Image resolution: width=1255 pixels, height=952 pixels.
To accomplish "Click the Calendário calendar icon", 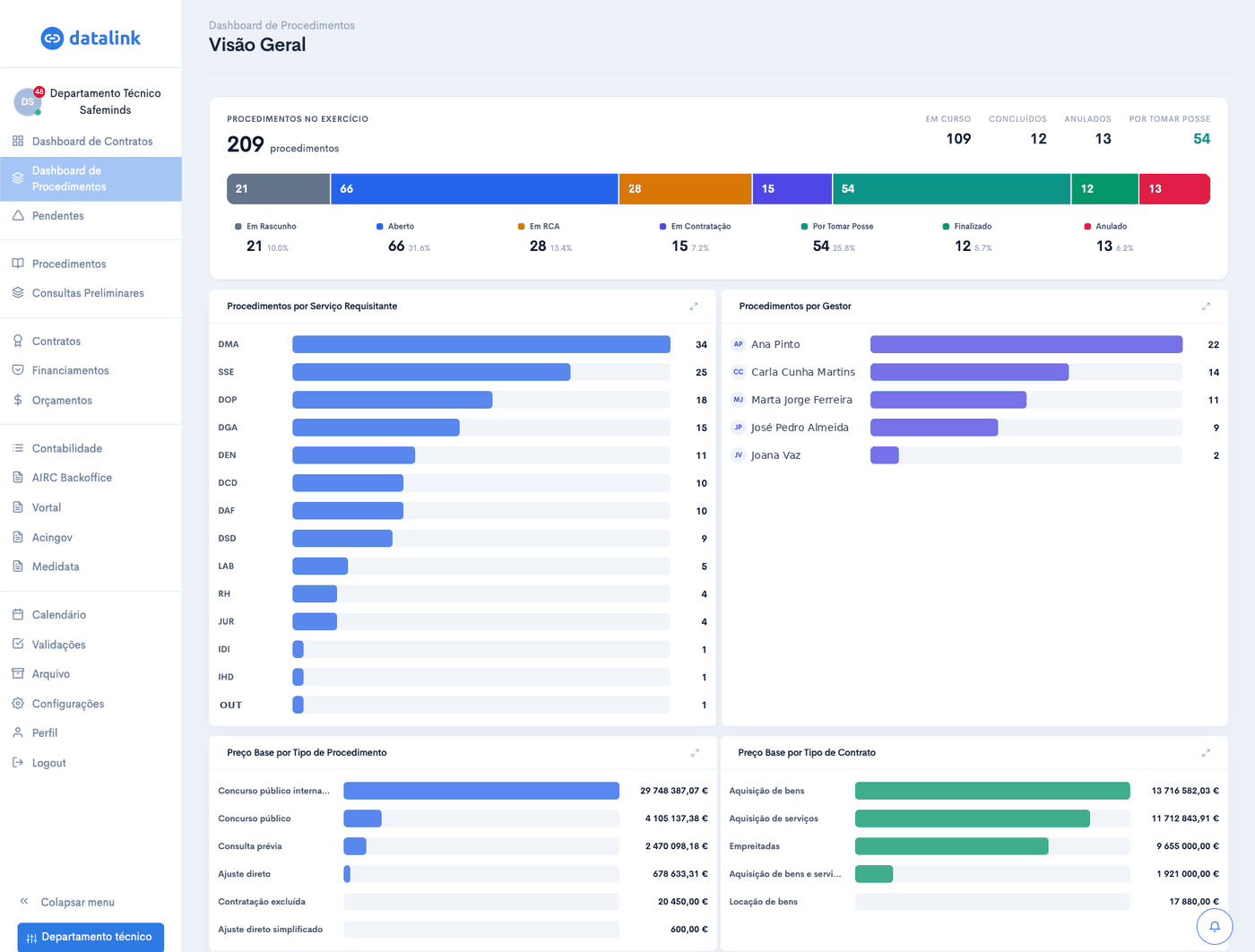I will [18, 615].
